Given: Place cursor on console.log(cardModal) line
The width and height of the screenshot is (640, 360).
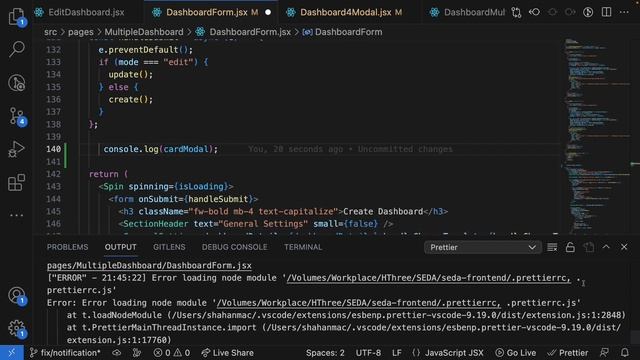Looking at the screenshot, I should [160, 149].
